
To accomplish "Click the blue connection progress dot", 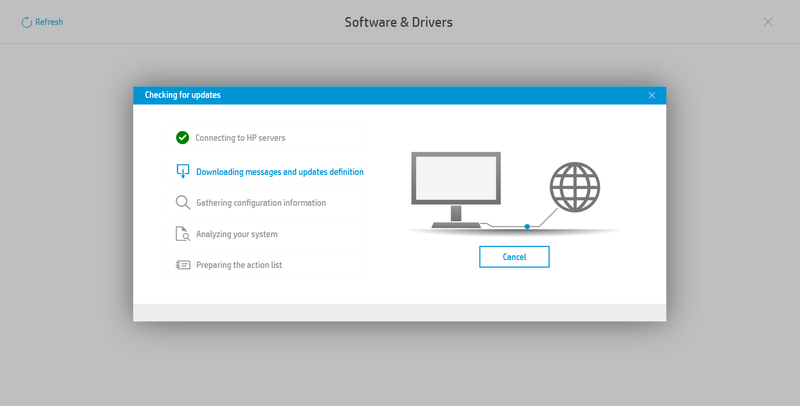I will tap(527, 226).
